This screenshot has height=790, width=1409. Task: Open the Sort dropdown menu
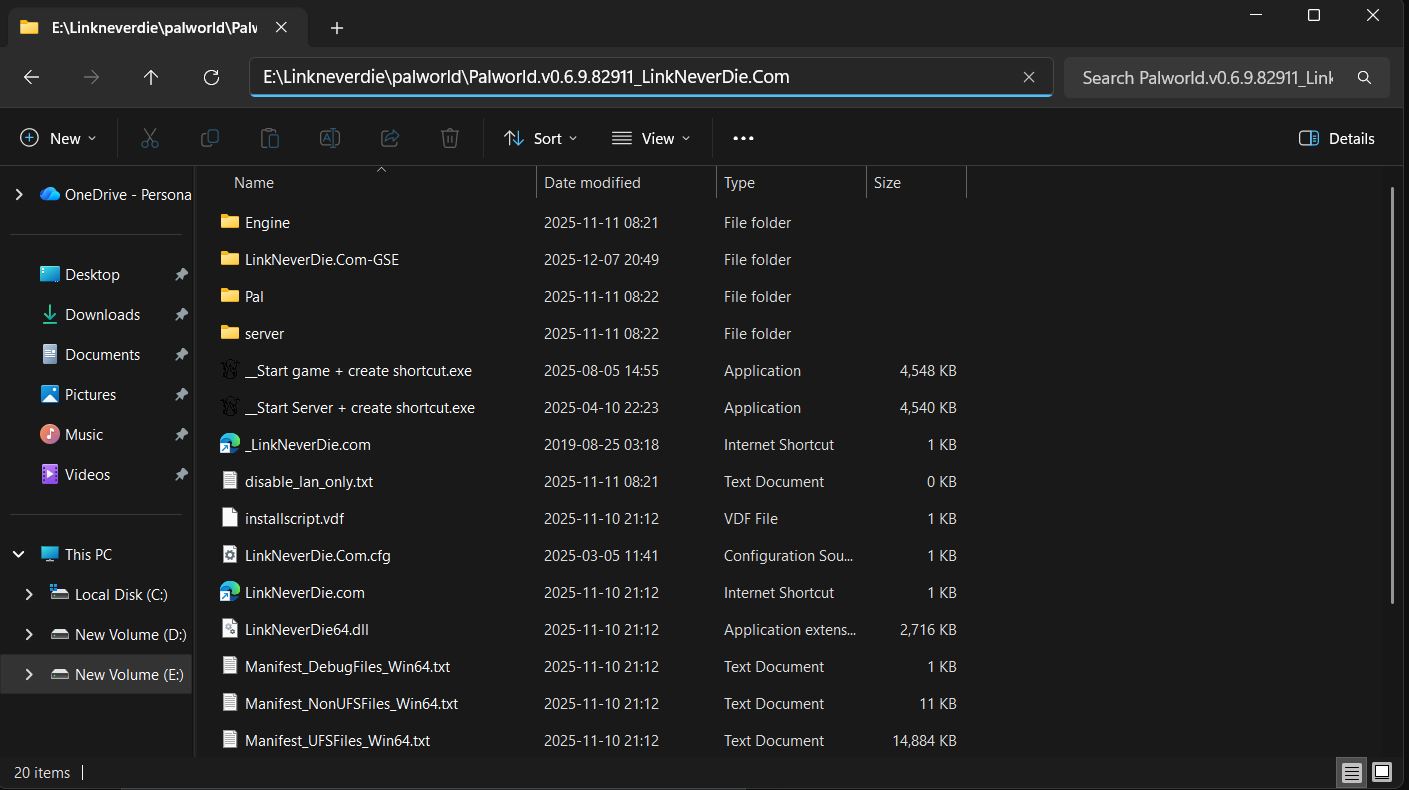[541, 138]
